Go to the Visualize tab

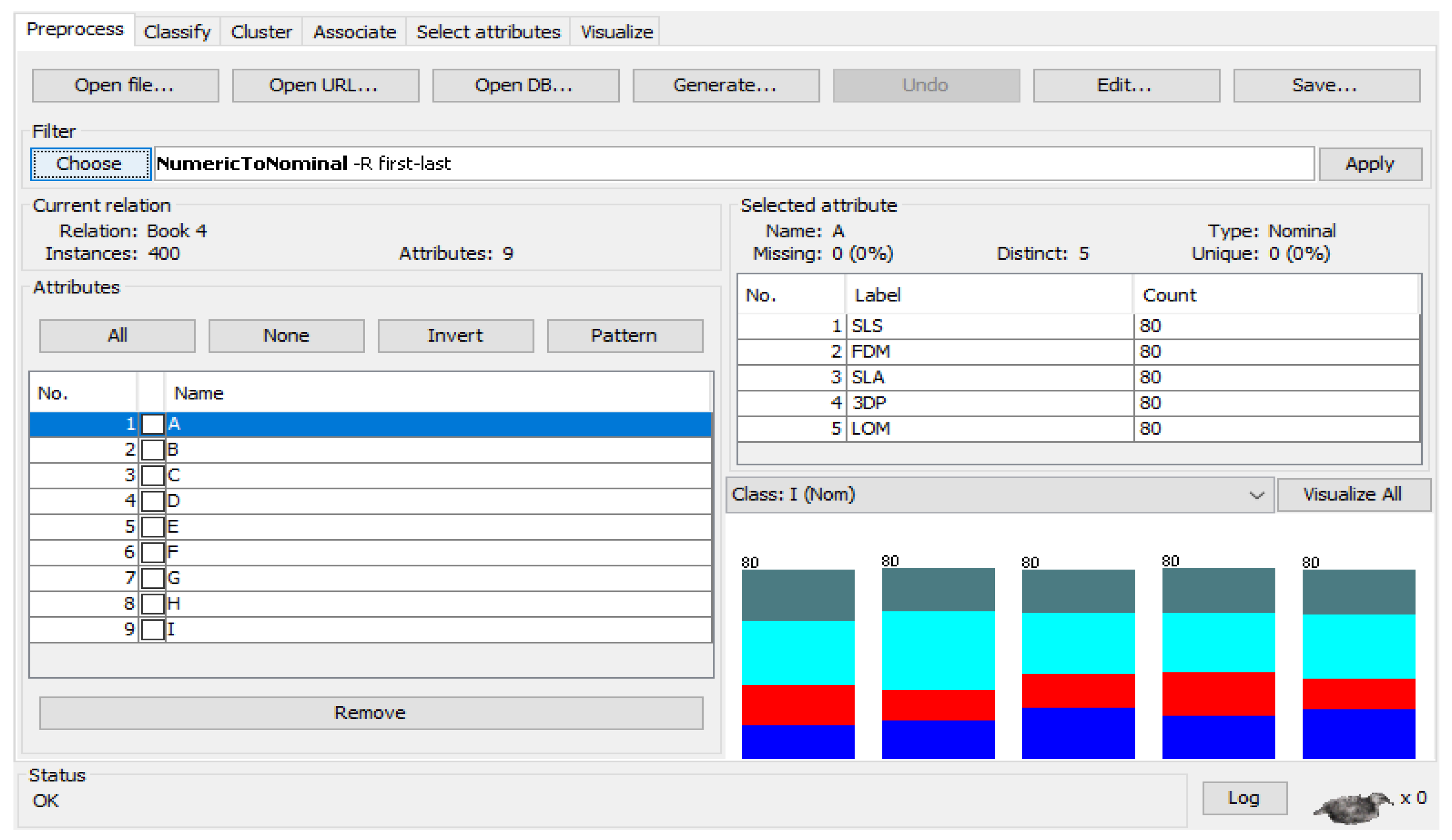click(x=616, y=32)
